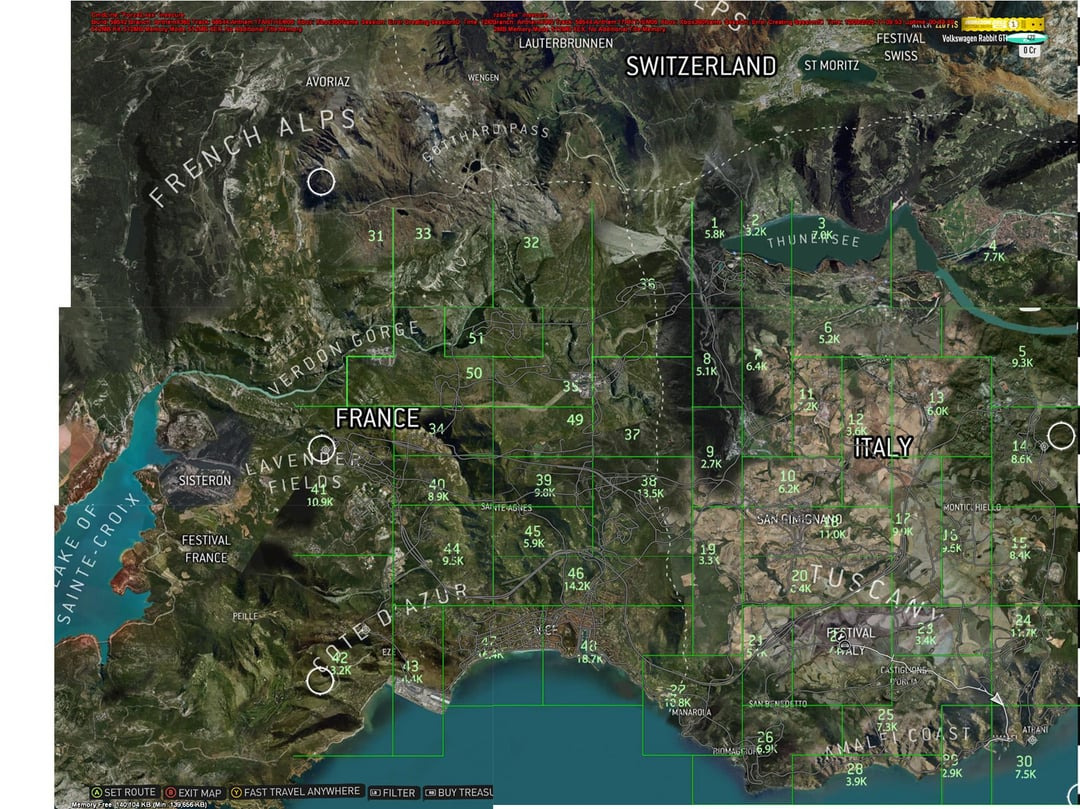
Task: Select the Manarola label
Action: click(x=689, y=712)
